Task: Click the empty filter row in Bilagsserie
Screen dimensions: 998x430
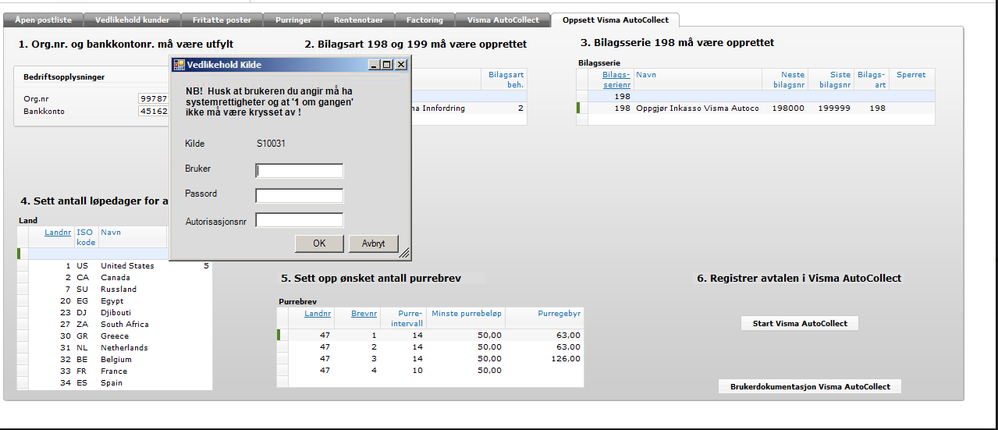Action: [756, 96]
